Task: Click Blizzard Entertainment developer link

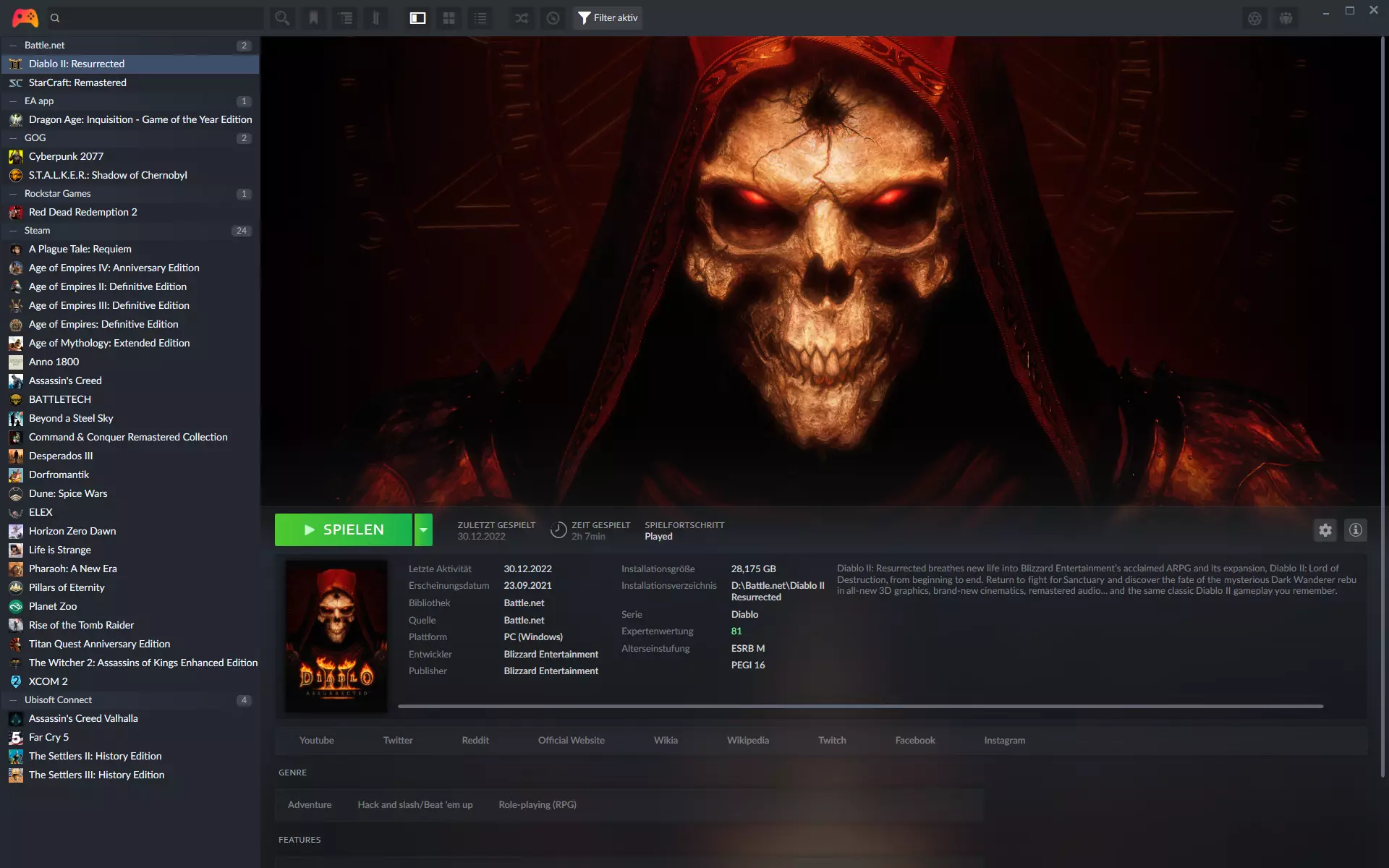Action: [551, 655]
